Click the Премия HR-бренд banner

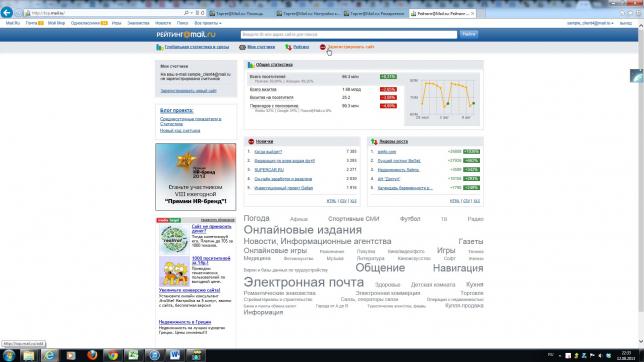tap(196, 177)
